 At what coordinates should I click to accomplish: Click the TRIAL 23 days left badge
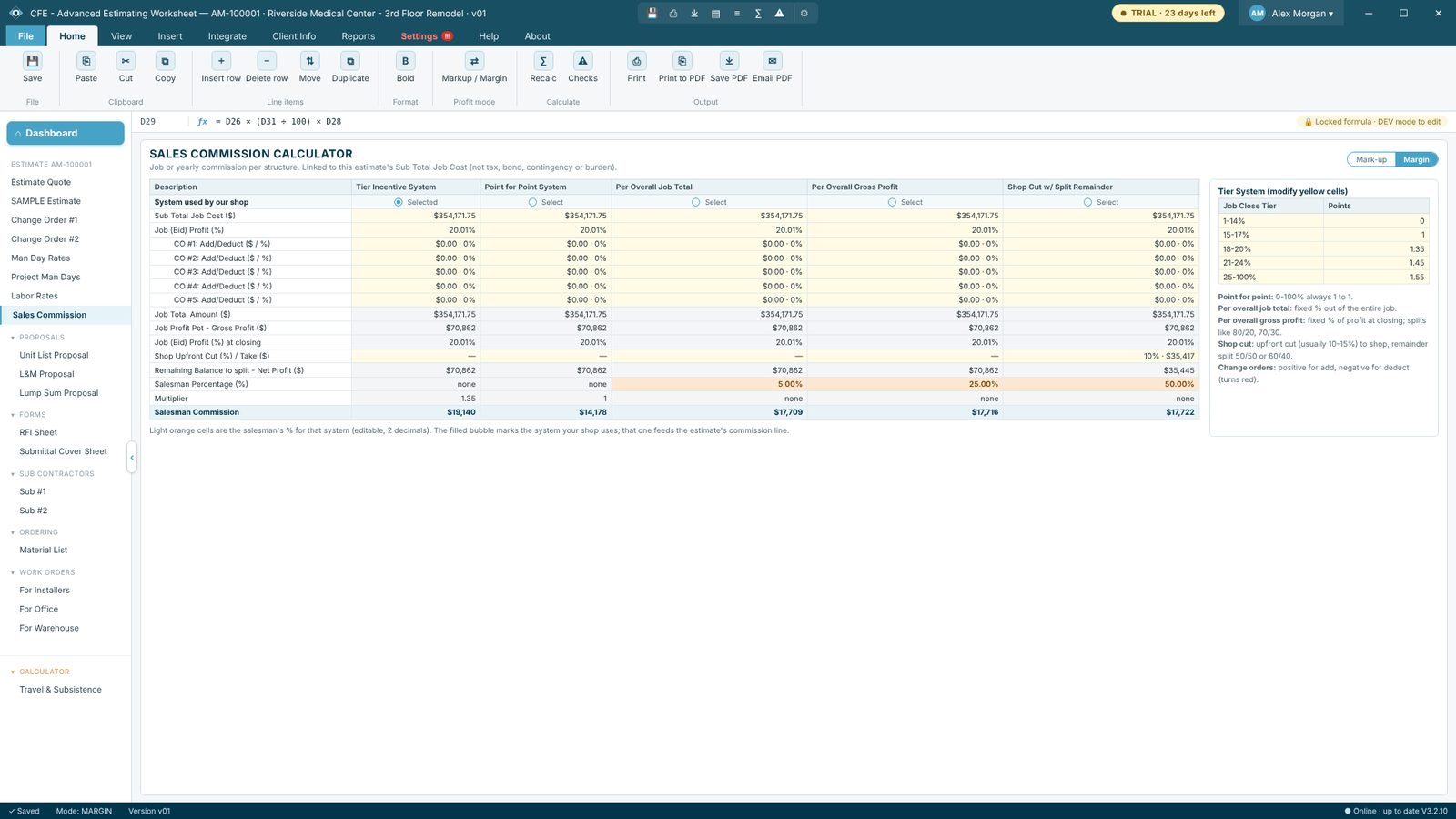[x=1168, y=14]
